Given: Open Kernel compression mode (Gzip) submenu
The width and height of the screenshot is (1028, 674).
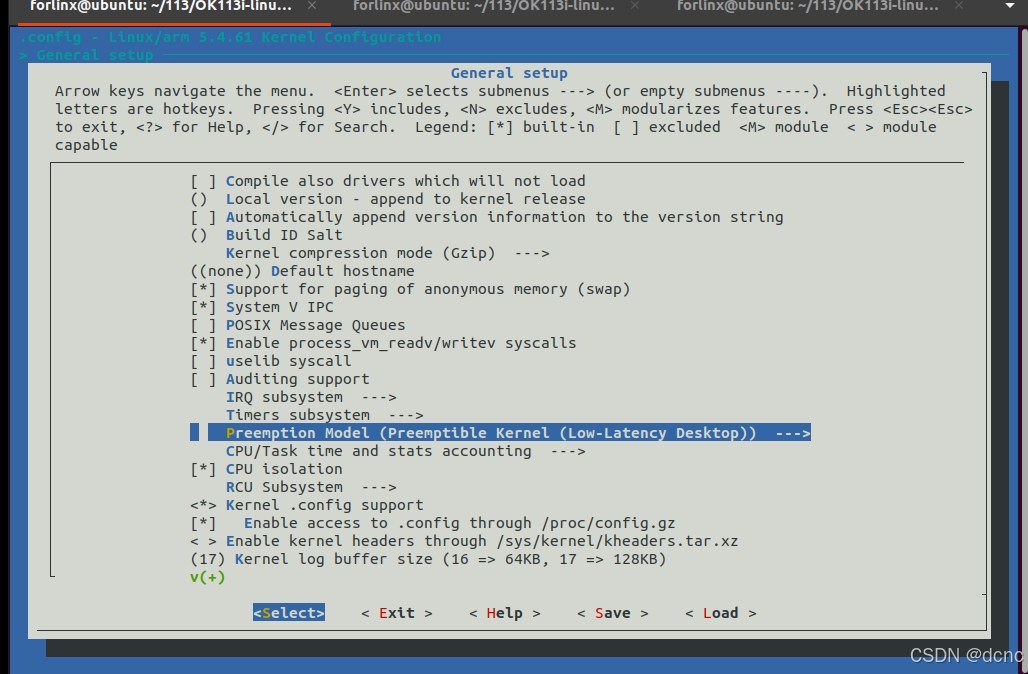Looking at the screenshot, I should 388,253.
